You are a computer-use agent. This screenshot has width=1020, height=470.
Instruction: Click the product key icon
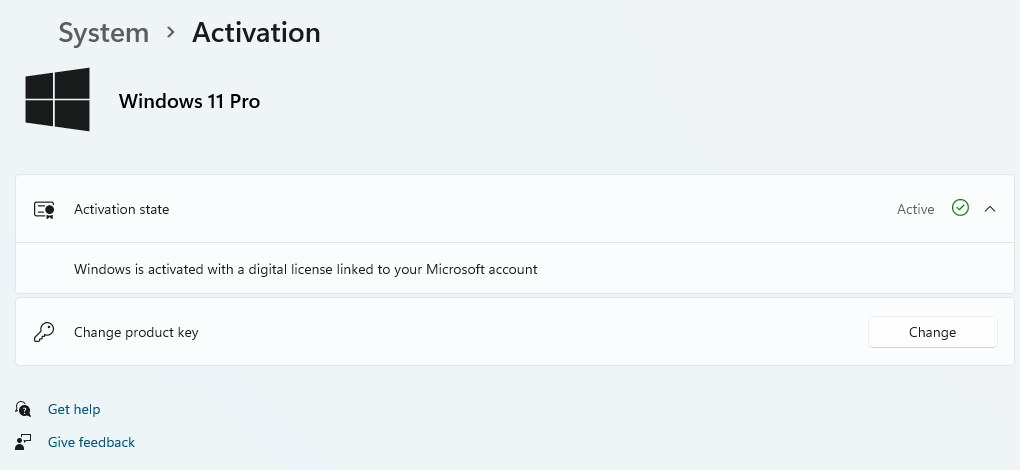point(44,332)
